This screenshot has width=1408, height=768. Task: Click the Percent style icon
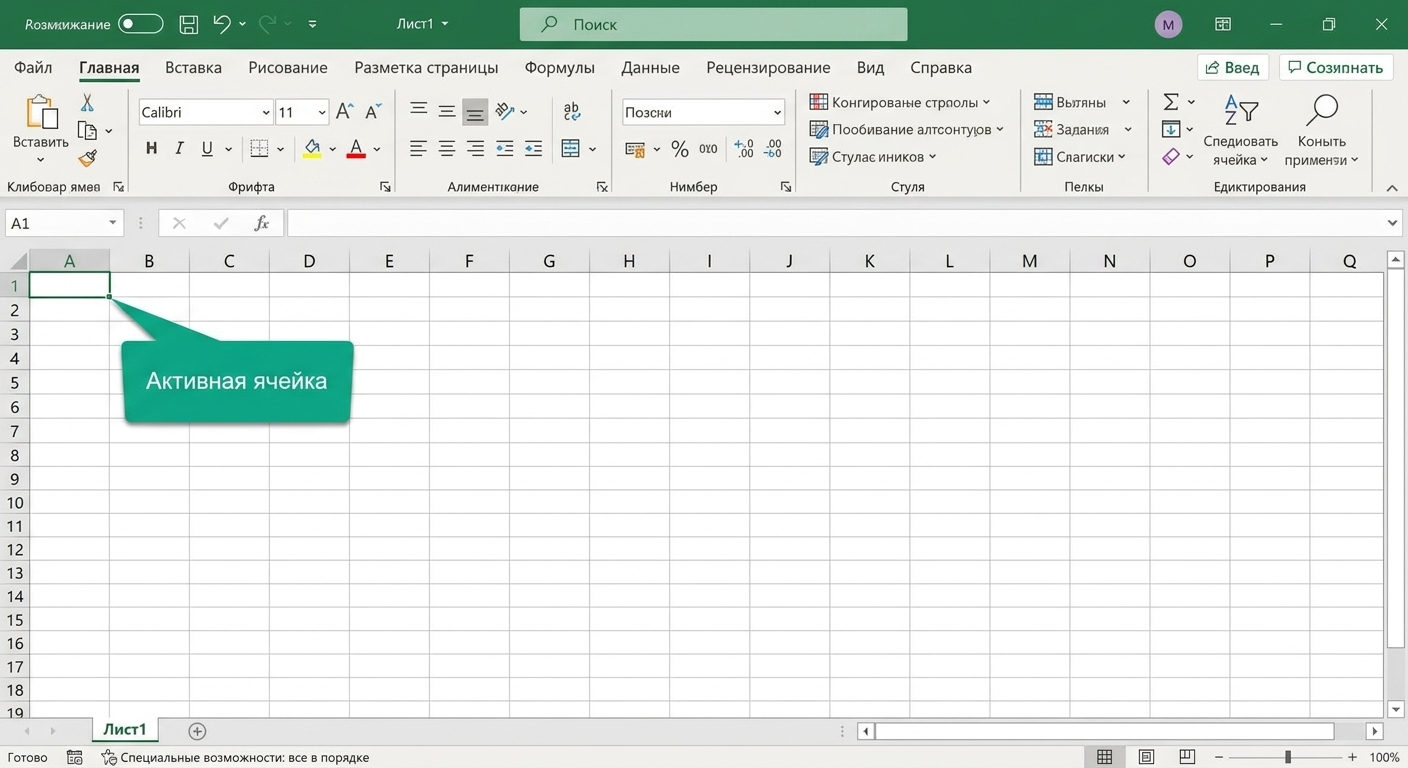[x=680, y=149]
